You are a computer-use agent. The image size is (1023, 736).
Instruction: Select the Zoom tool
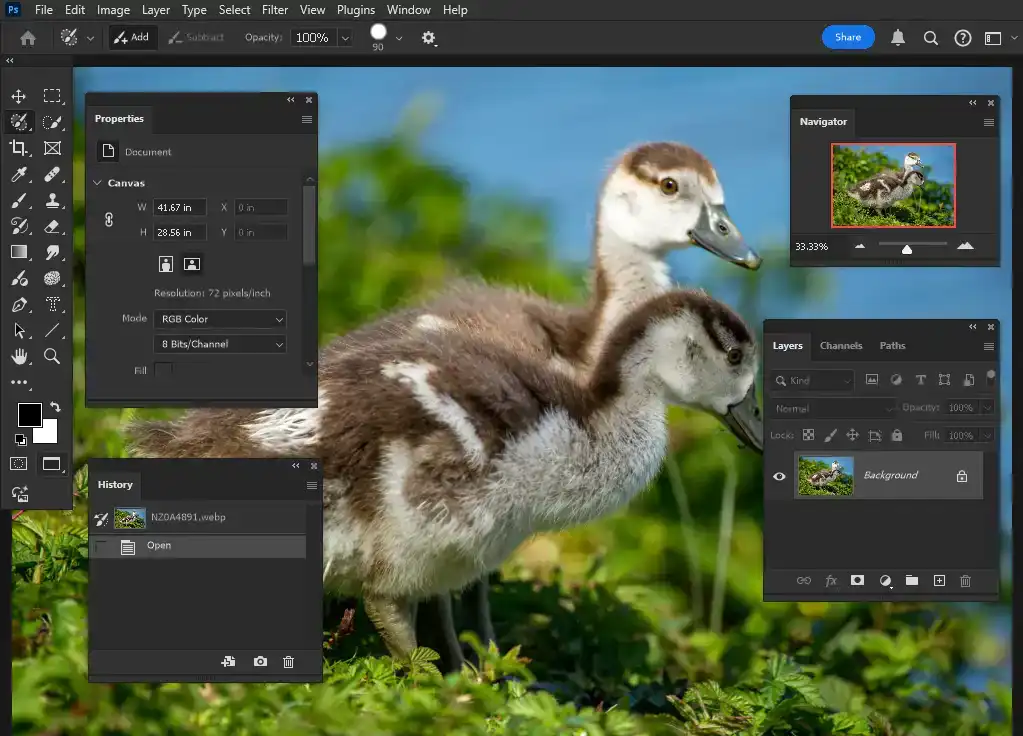coord(53,356)
